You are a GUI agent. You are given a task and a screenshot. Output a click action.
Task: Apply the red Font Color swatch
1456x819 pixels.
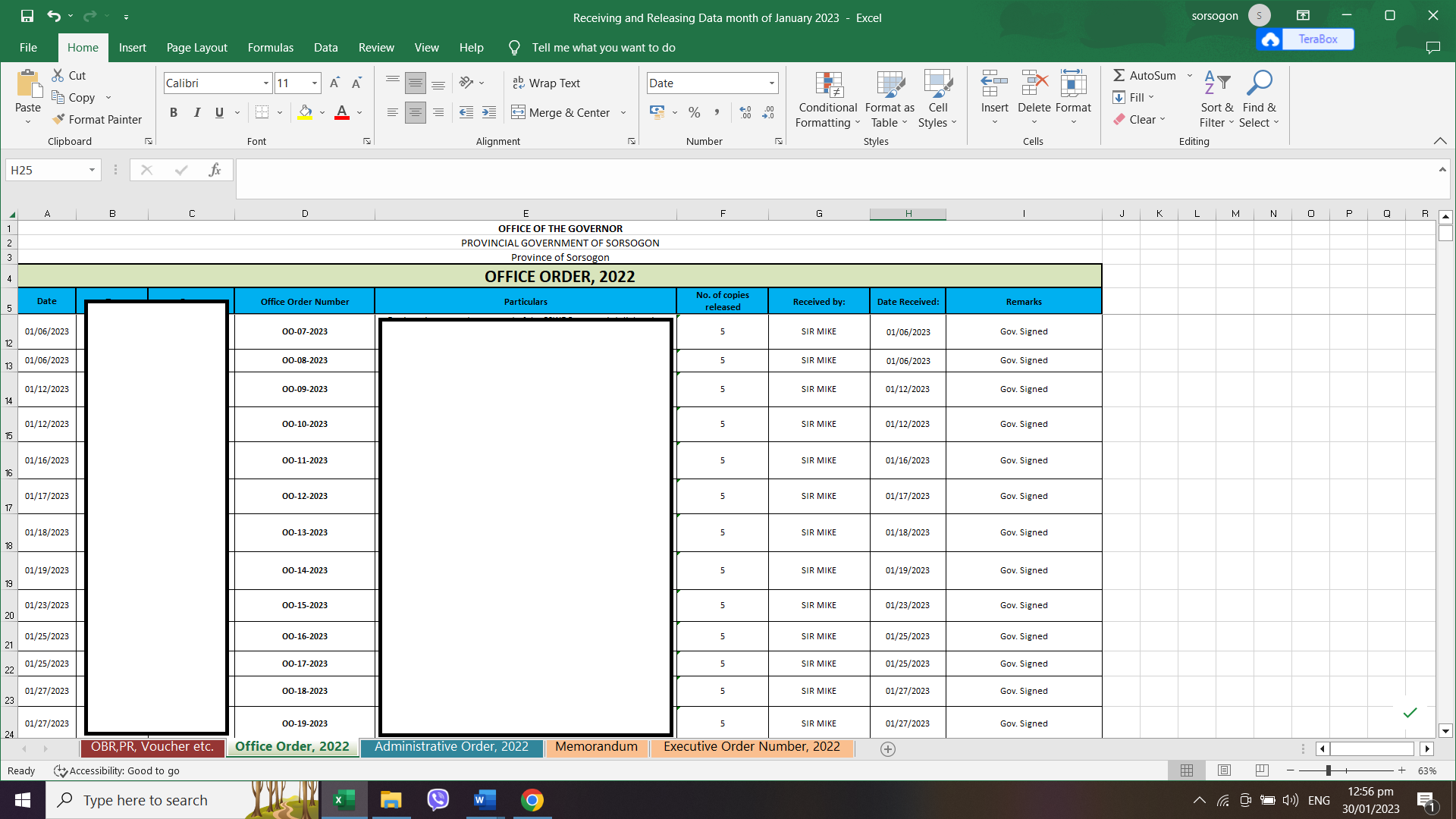(x=342, y=112)
